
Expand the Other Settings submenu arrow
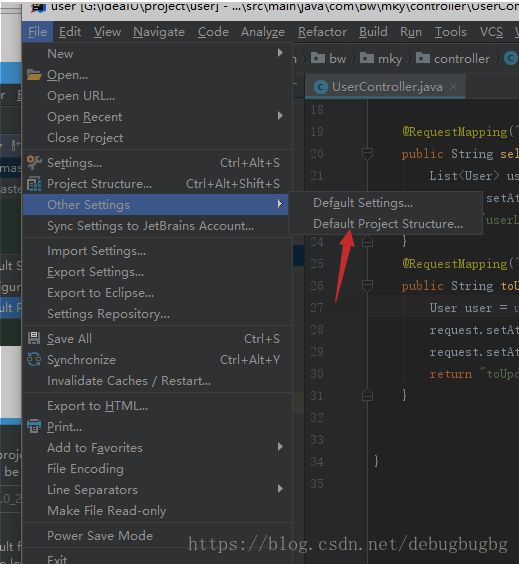280,204
